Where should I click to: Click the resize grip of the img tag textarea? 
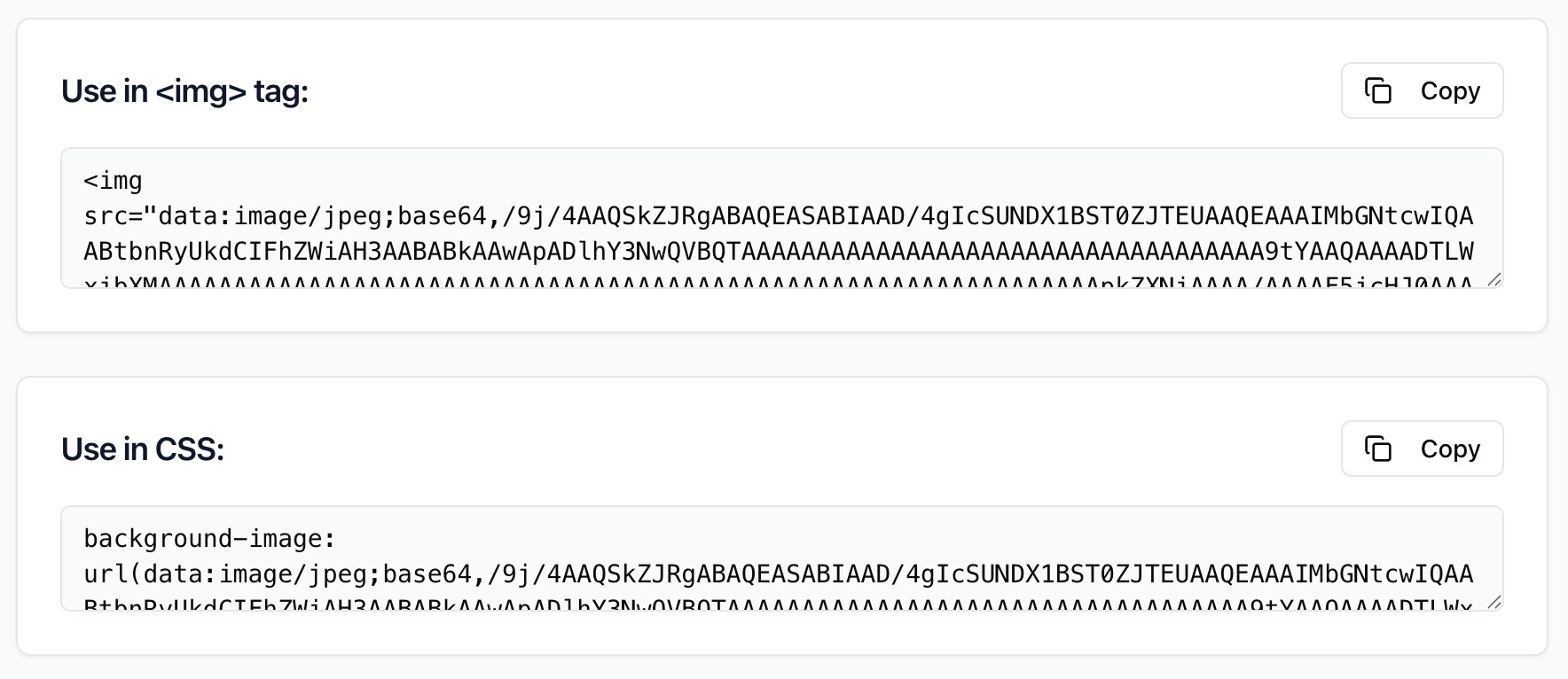(1495, 281)
